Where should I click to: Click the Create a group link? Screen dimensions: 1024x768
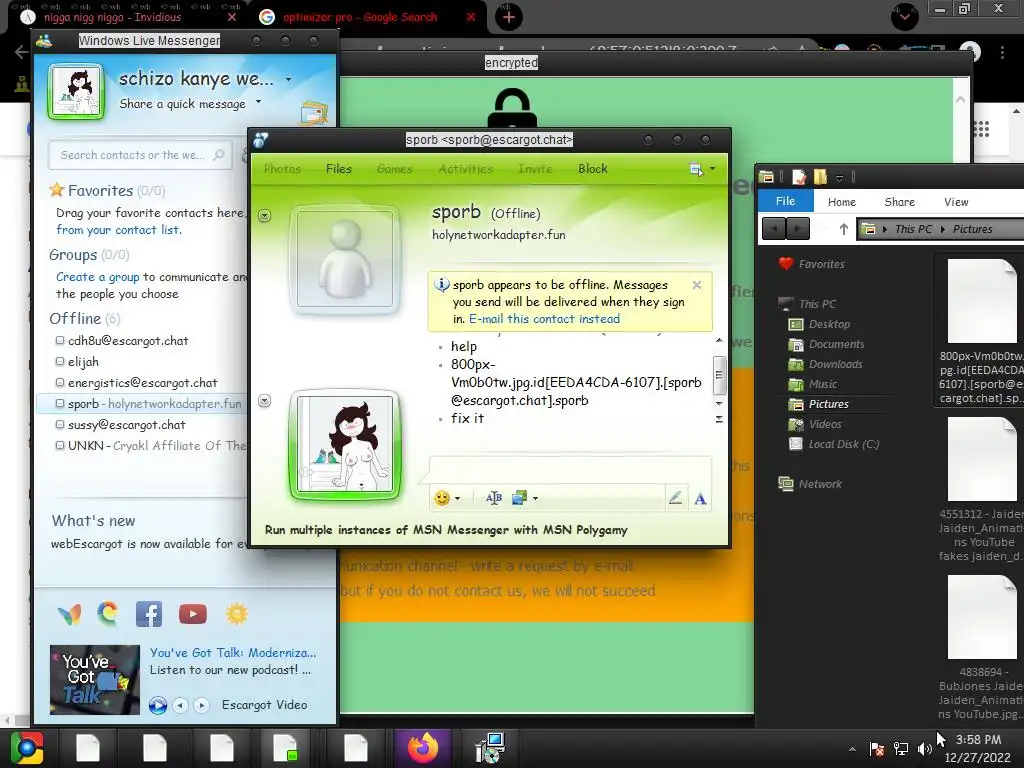click(x=97, y=277)
